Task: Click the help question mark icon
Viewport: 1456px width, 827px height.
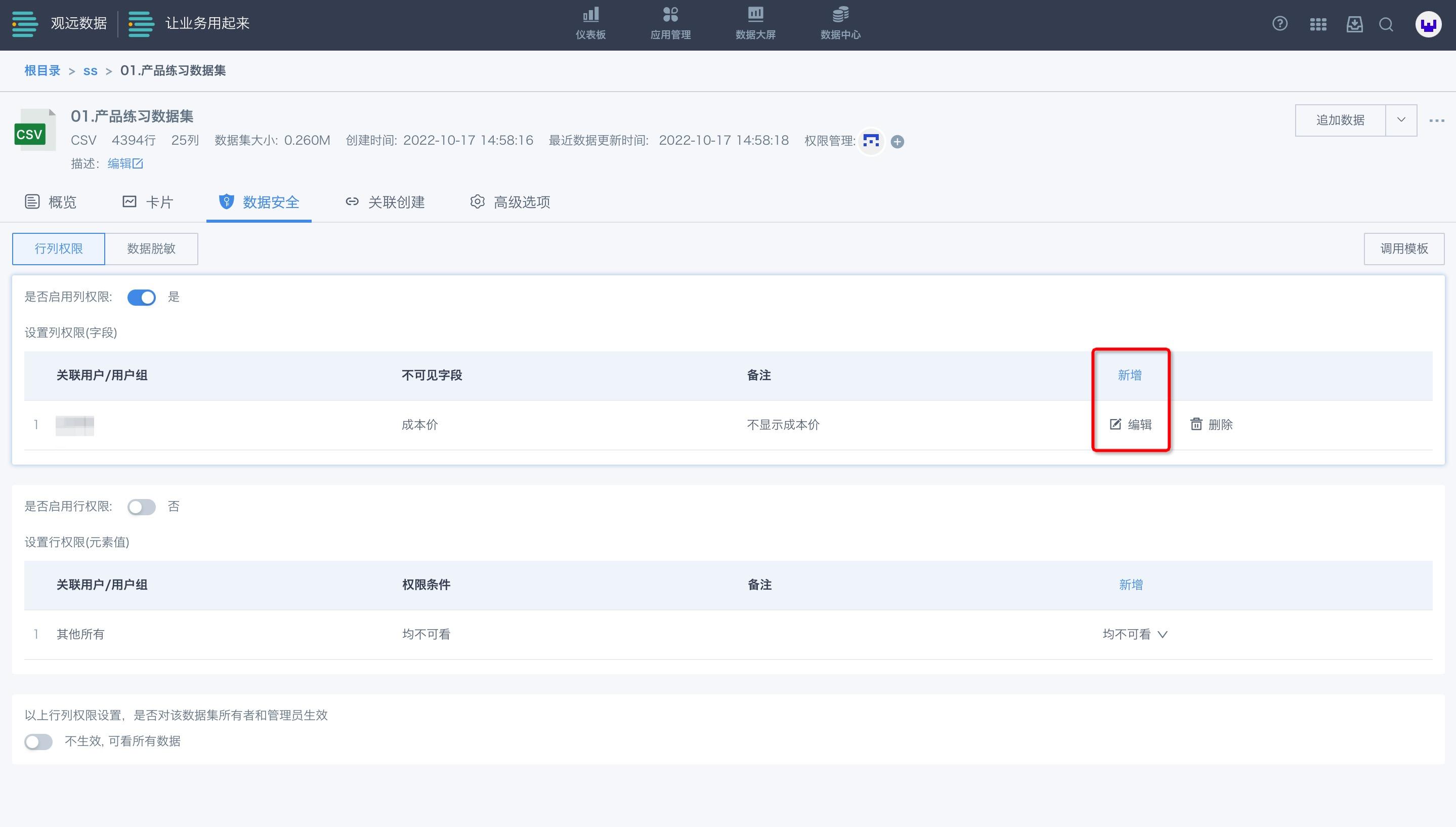Action: [1279, 24]
